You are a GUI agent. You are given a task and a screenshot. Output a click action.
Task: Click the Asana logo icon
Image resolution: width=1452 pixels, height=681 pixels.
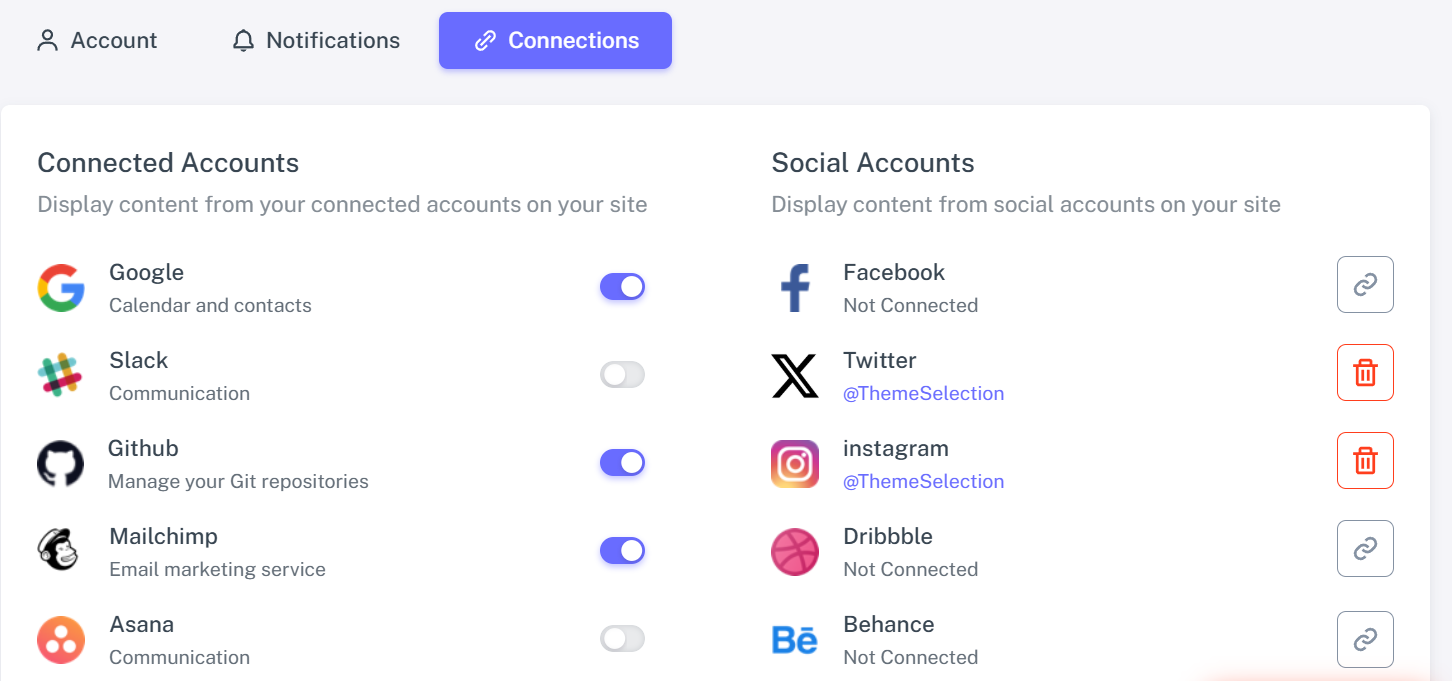click(61, 640)
